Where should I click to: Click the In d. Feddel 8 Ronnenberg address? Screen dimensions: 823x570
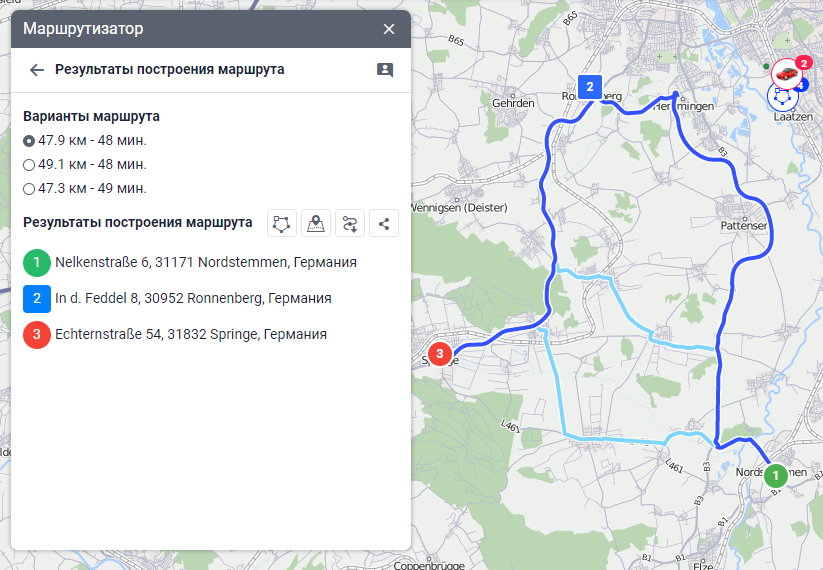(x=193, y=298)
